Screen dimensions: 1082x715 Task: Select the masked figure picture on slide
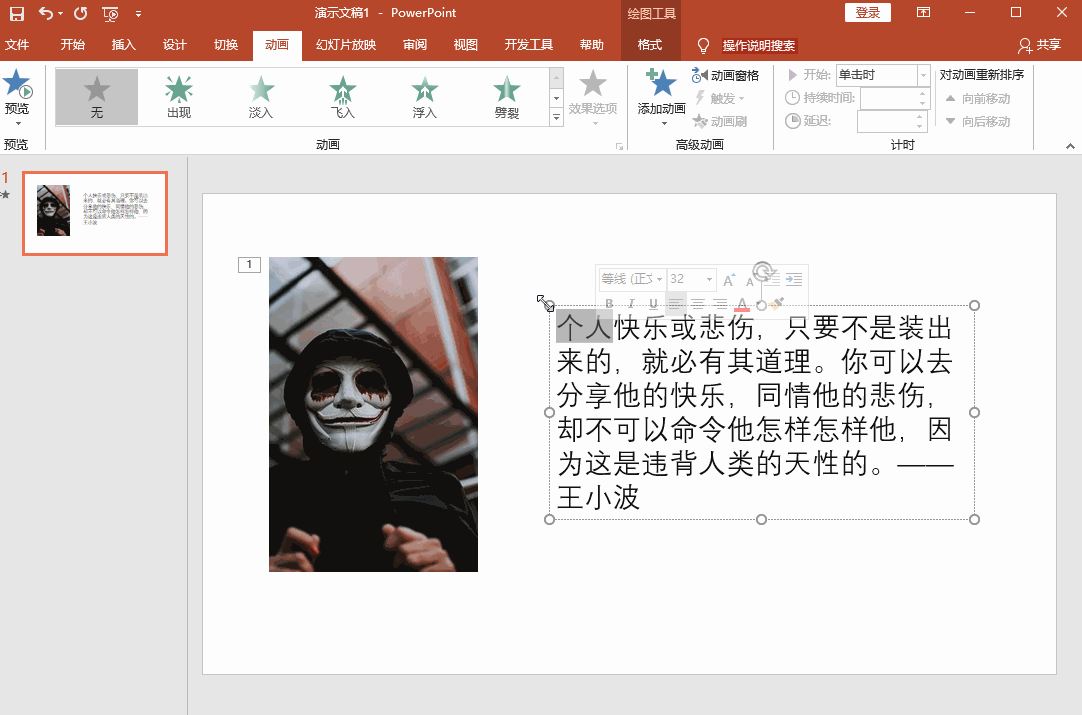click(373, 414)
